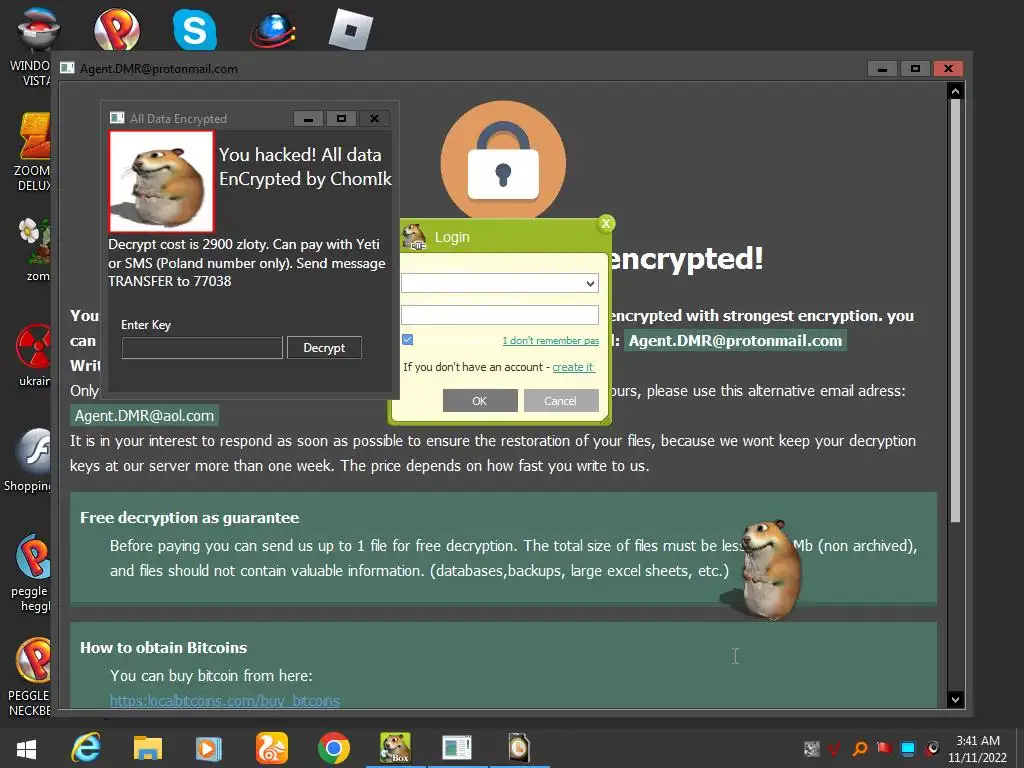The height and width of the screenshot is (768, 1024).
Task: Maximize the All Data Encrypted window
Action: [x=341, y=118]
